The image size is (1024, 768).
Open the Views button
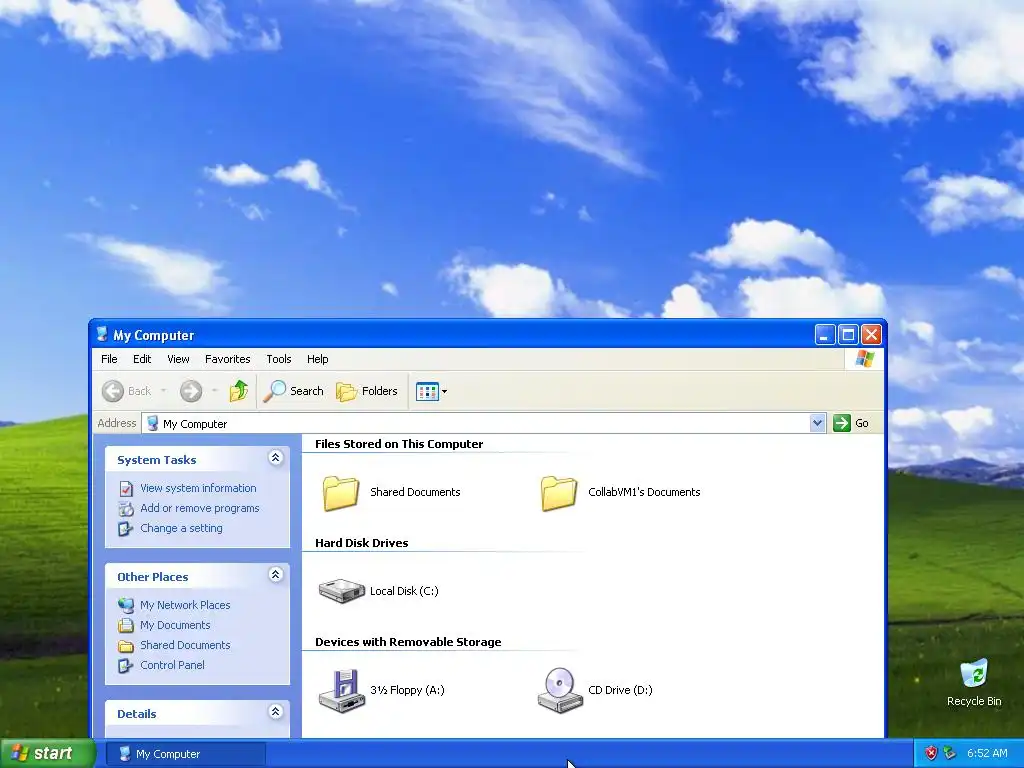click(427, 392)
